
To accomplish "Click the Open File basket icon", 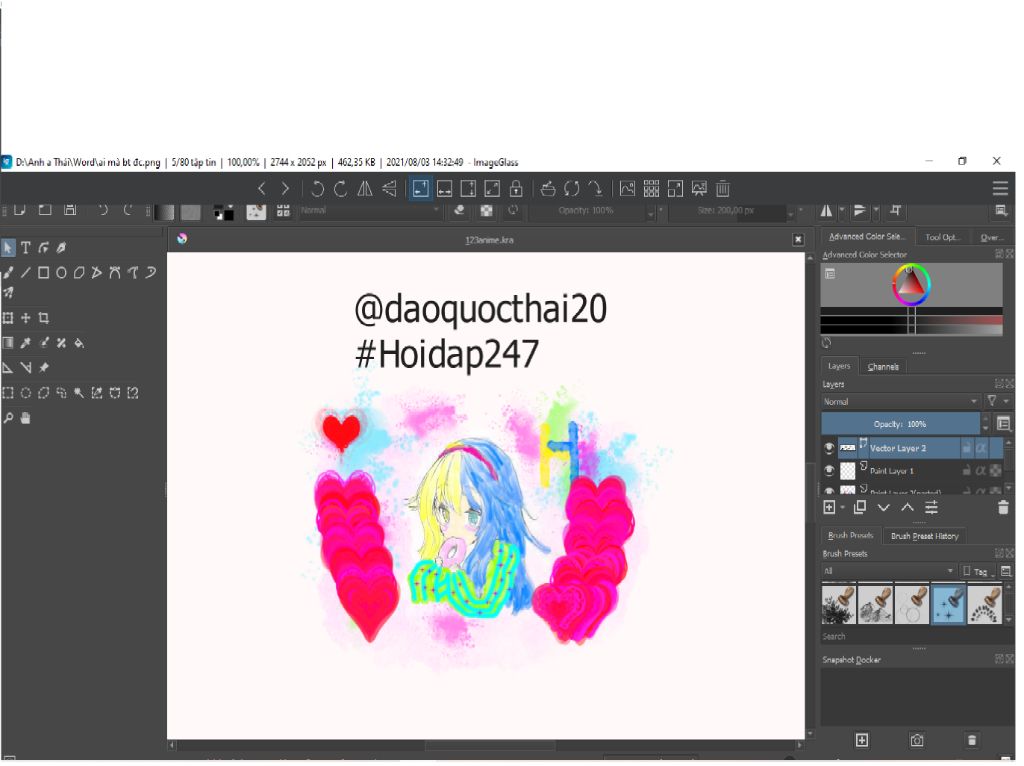I will point(549,189).
